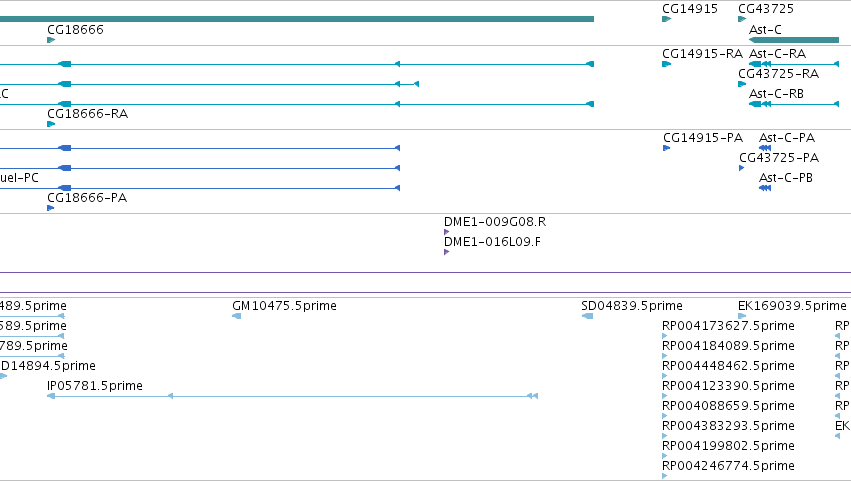Select the thick teal Ast-C gene bar
Viewport: 851px width, 481px height.
793,40
